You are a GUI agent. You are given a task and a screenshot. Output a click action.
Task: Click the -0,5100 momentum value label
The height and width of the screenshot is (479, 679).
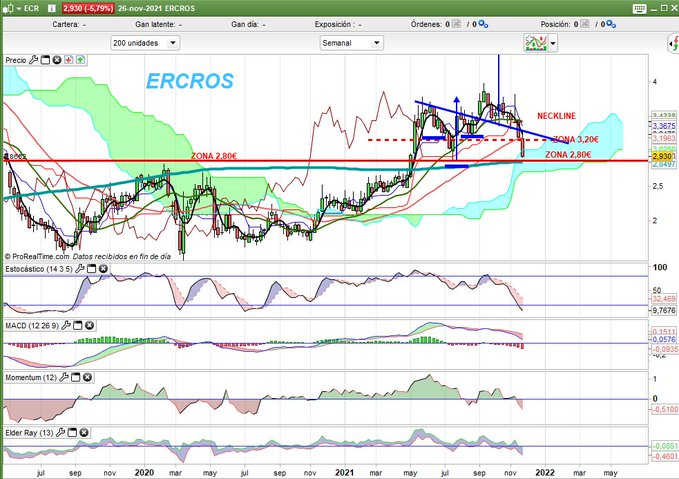665,409
